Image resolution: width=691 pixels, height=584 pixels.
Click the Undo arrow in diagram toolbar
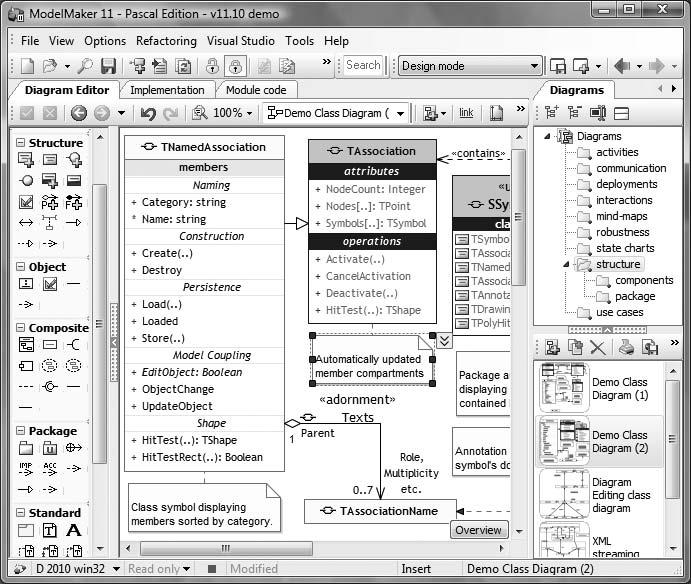(148, 114)
